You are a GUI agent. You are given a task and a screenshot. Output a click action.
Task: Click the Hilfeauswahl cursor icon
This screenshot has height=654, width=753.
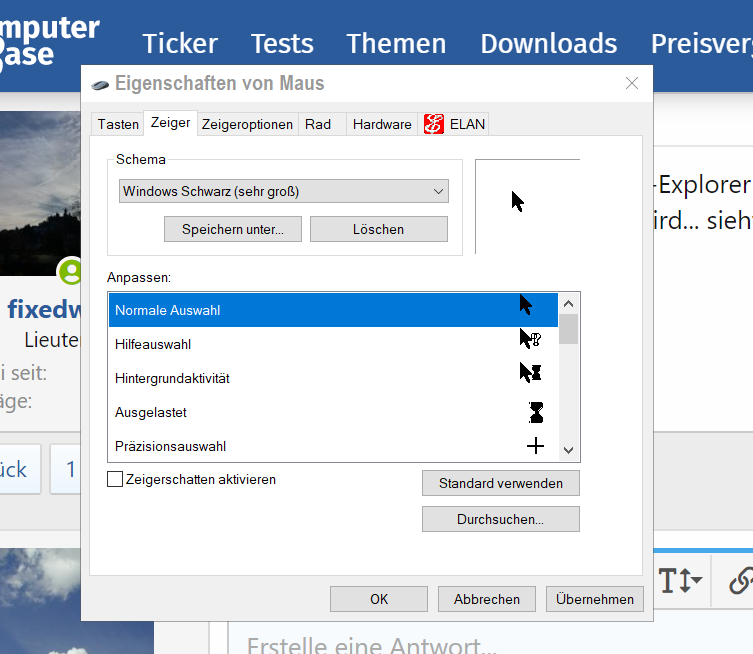pyautogui.click(x=530, y=339)
